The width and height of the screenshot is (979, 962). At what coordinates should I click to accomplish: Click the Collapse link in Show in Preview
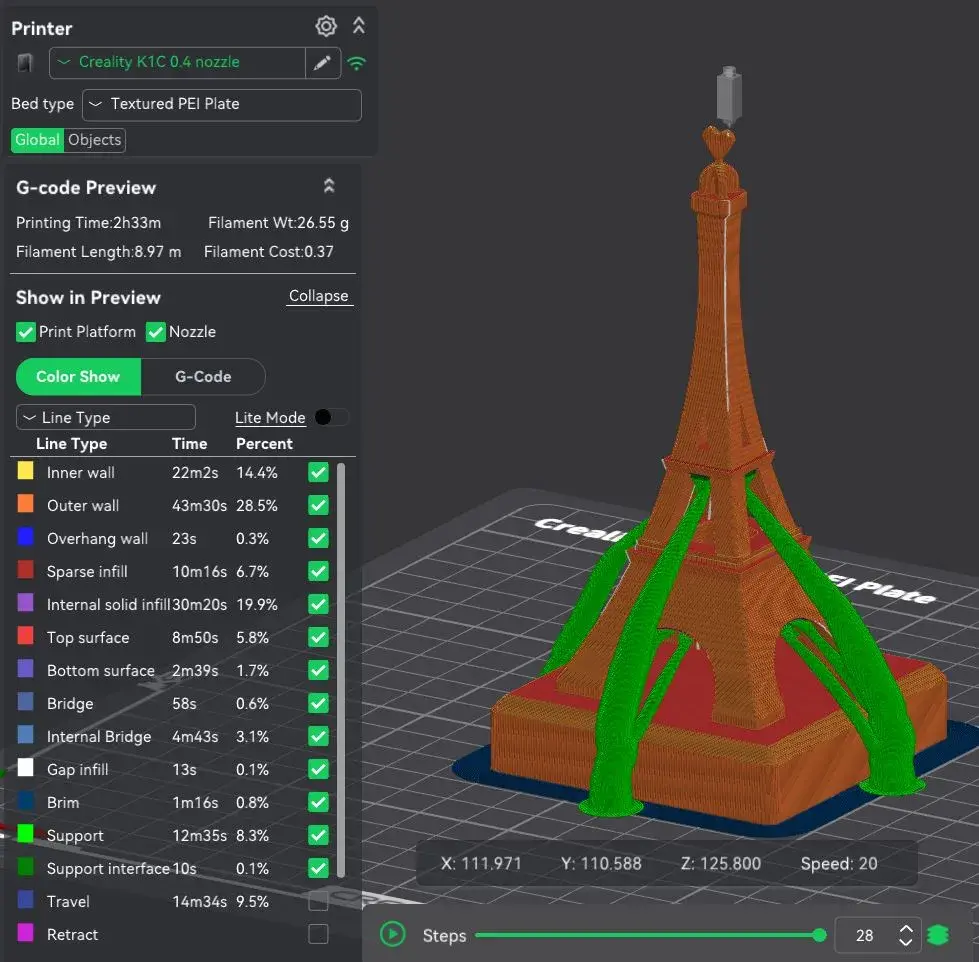(x=318, y=296)
